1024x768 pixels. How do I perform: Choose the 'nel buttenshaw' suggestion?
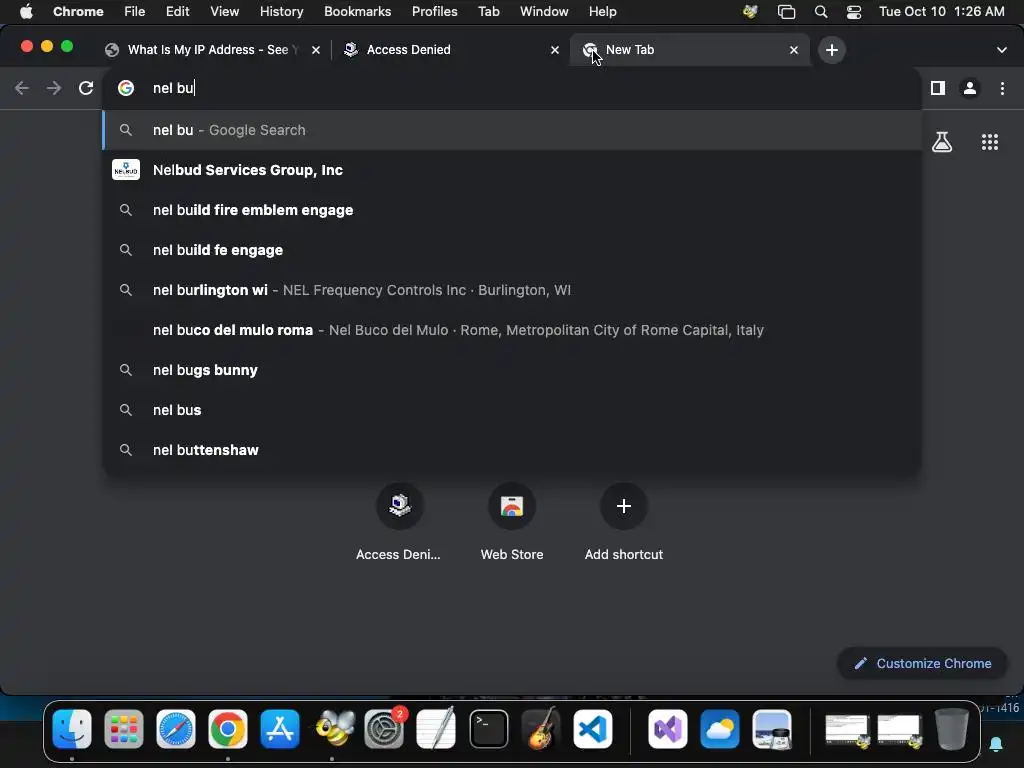511,450
